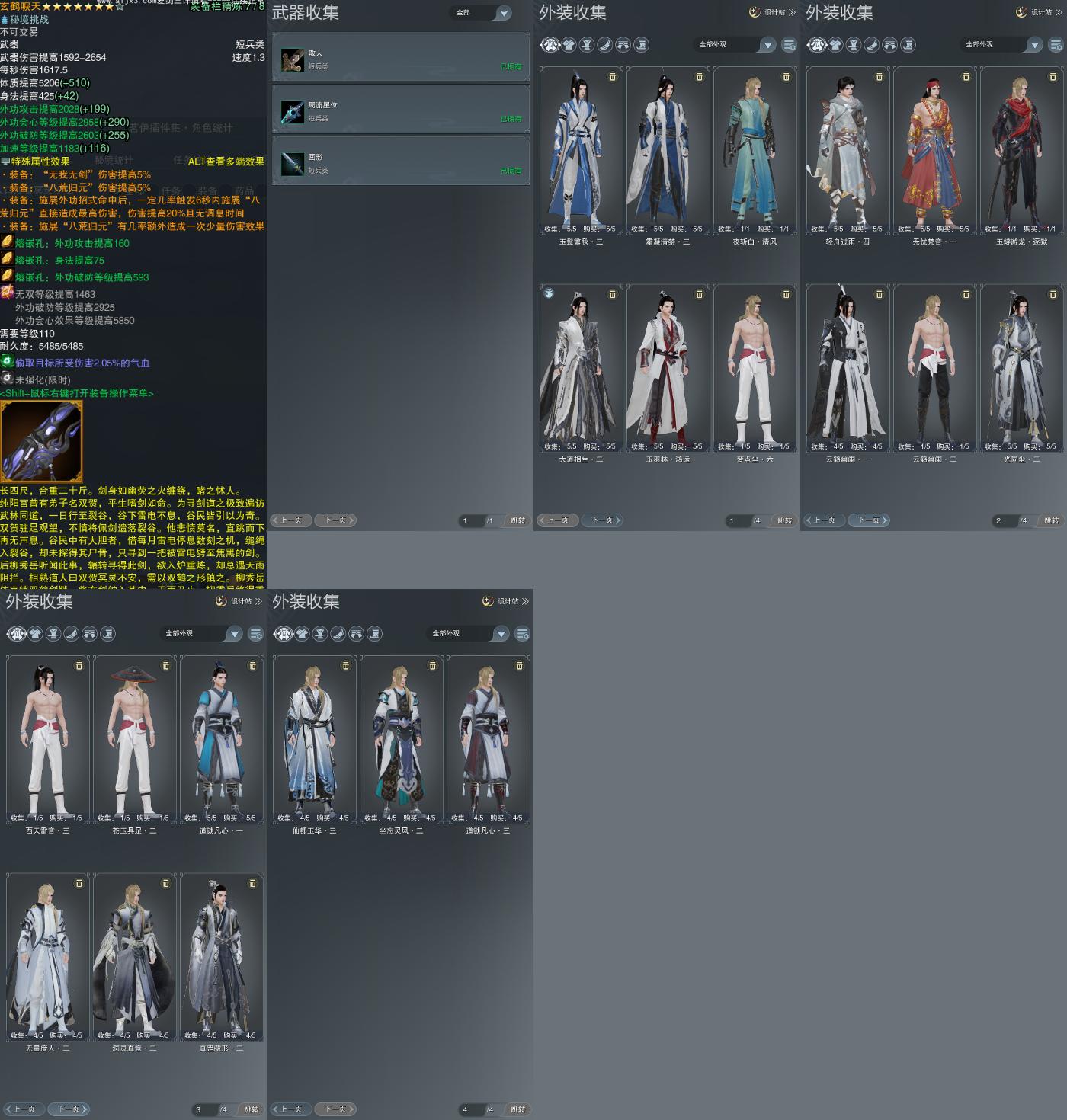The image size is (1067, 1120).
Task: Click 上一页 in the 武器收集 panel
Action: [x=290, y=520]
